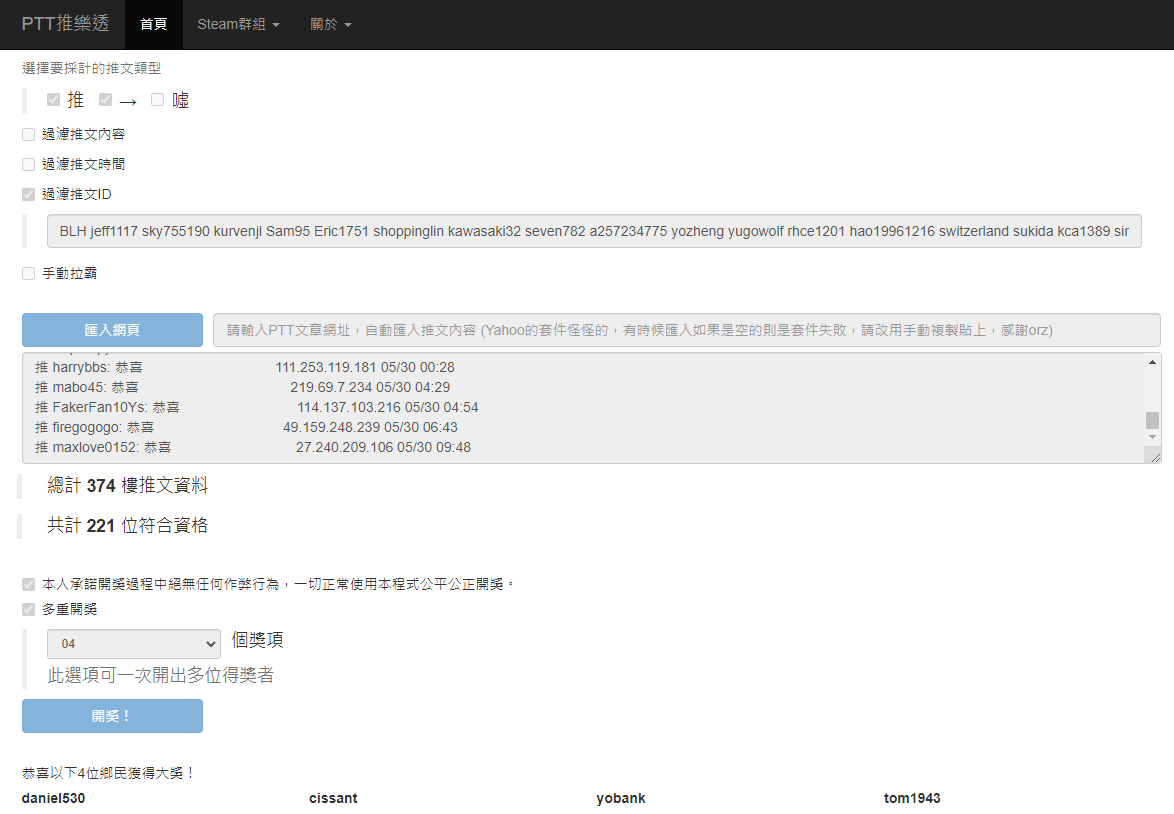Toggle the fair-draw promise checkbox
The image size is (1174, 814).
point(28,584)
